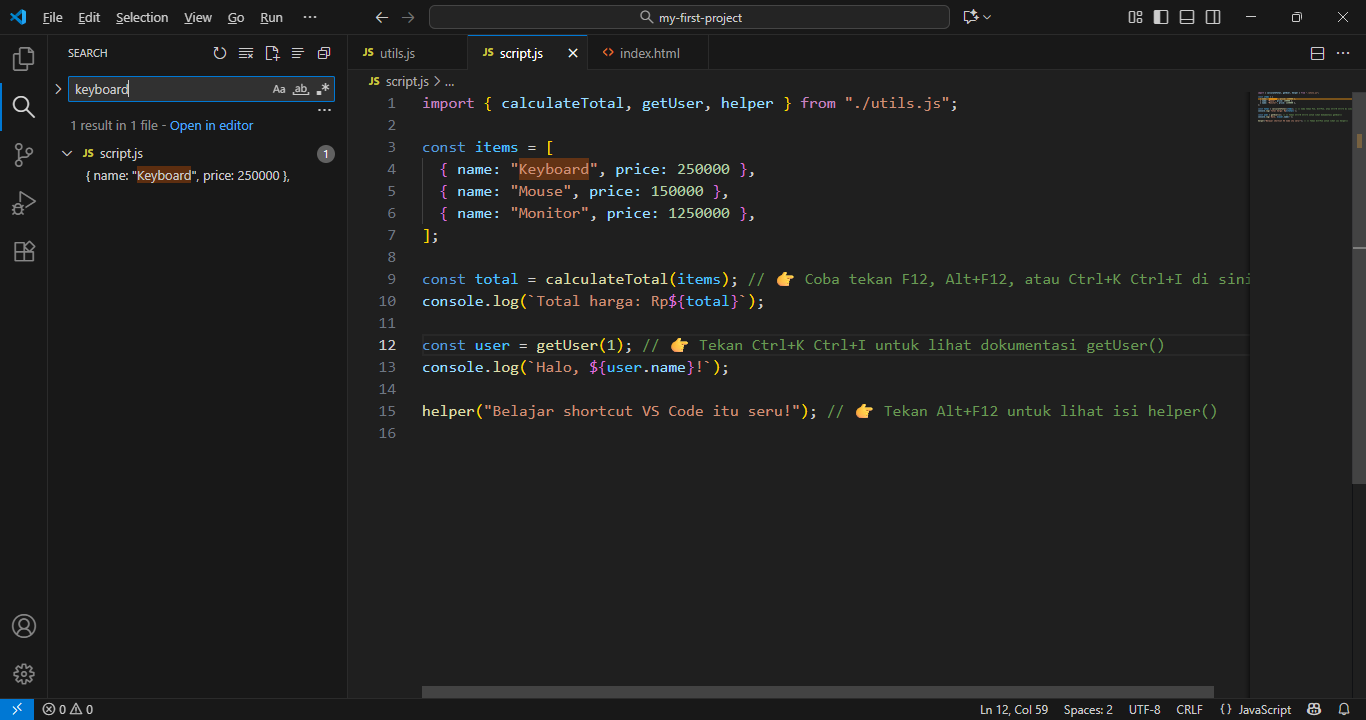Select the Source Control icon
This screenshot has width=1366, height=720.
23,155
